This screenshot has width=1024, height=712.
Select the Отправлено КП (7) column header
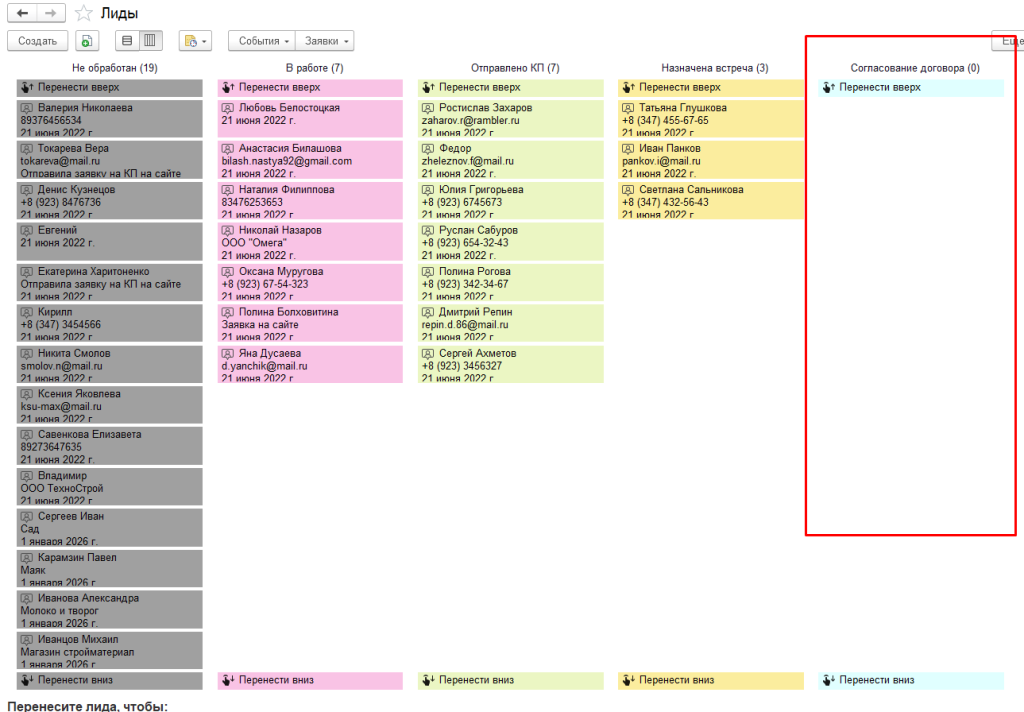[x=515, y=68]
